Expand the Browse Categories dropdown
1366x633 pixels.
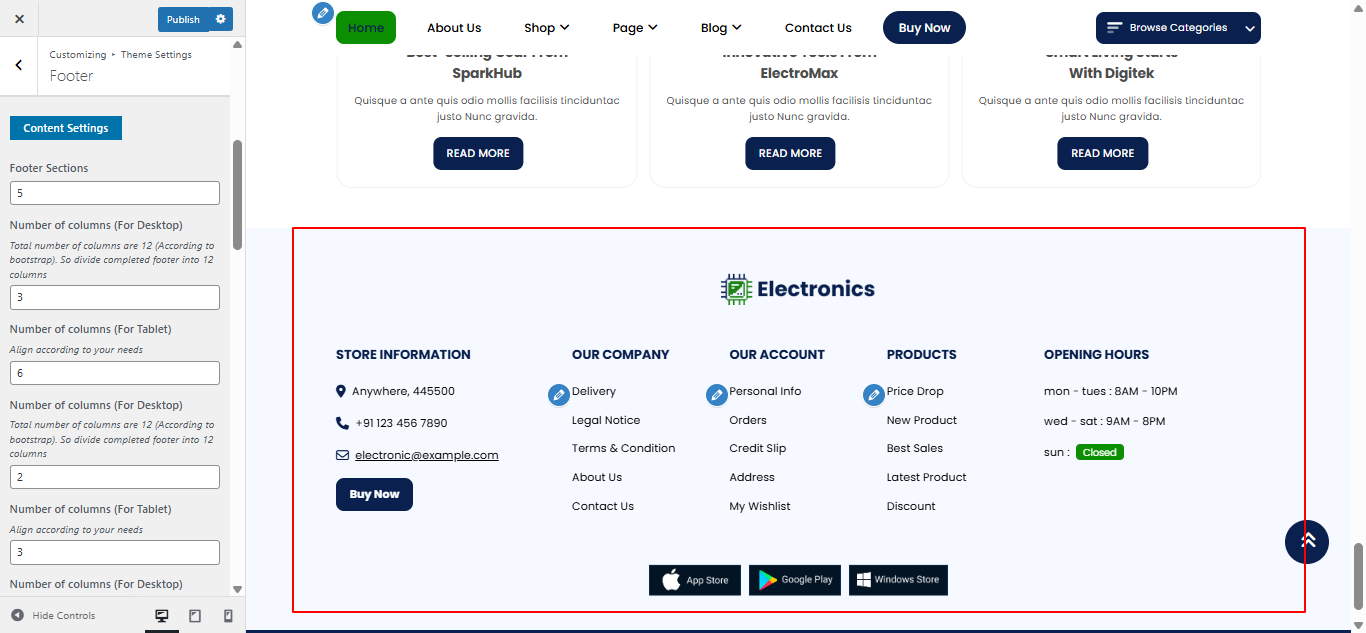(x=1177, y=27)
